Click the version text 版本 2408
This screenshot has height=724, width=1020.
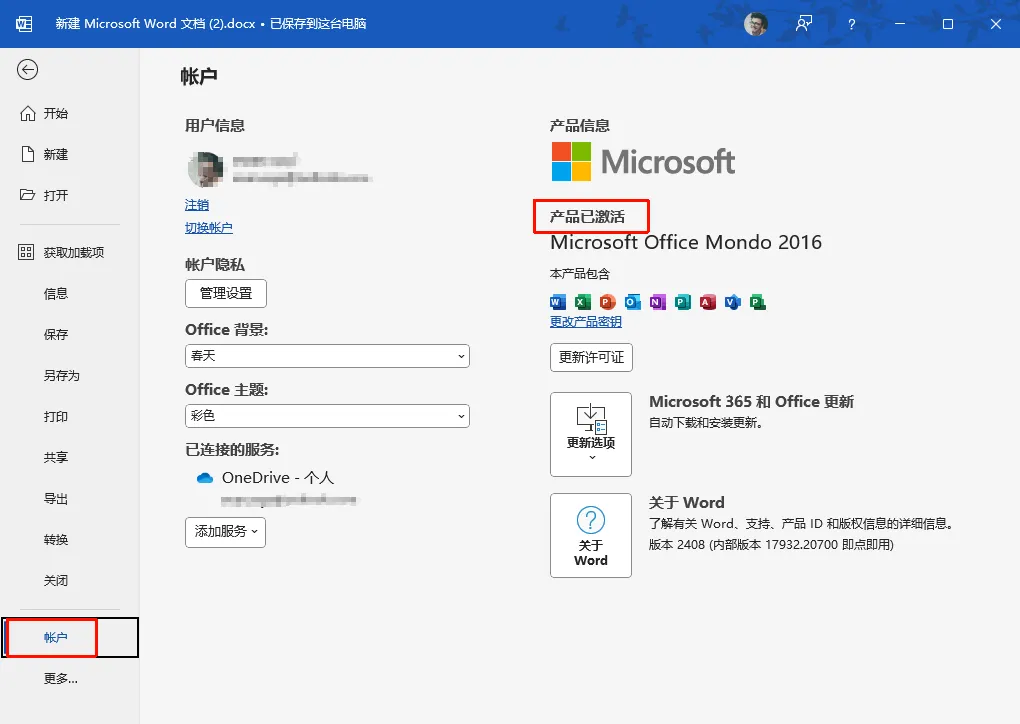point(771,544)
